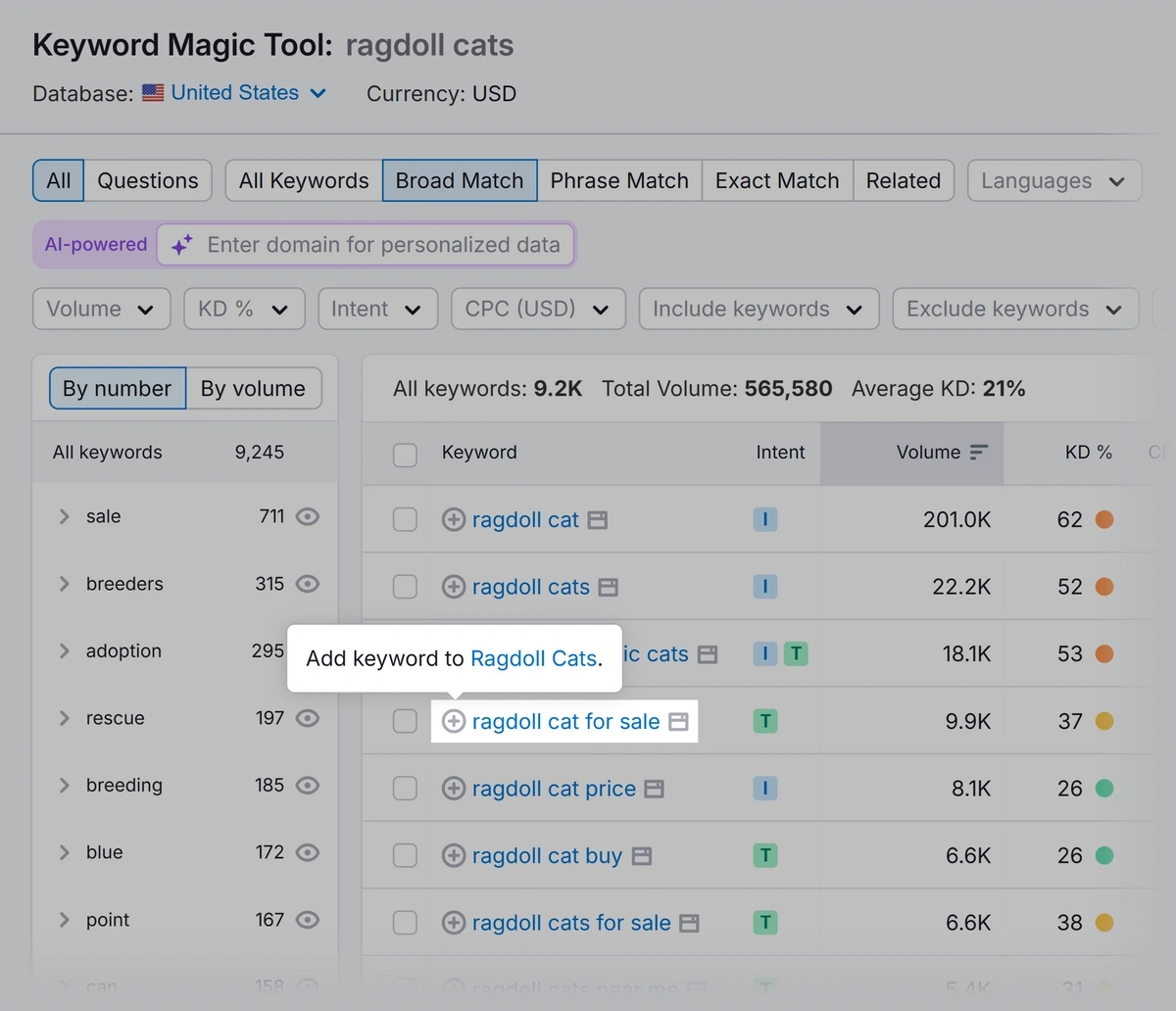
Task: Click the T intent badge for 'ragdoll cat for sale'
Action: pos(765,722)
